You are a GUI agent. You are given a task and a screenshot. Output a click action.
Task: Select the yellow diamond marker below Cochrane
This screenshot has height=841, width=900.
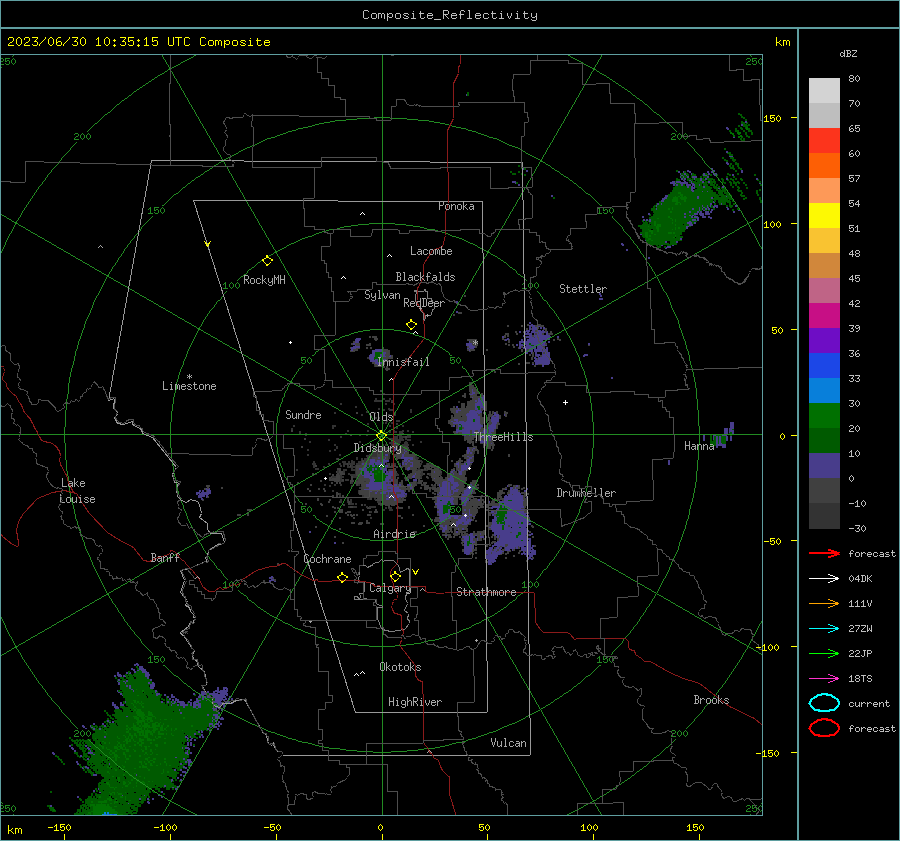point(343,577)
